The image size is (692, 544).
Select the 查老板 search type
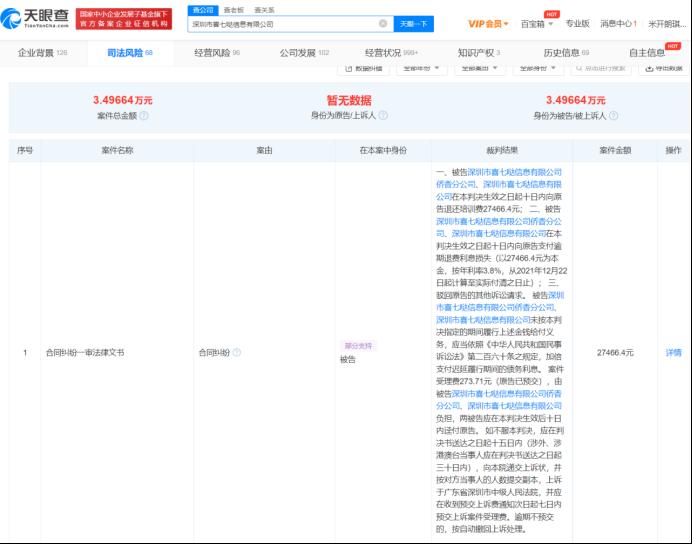pyautogui.click(x=235, y=9)
